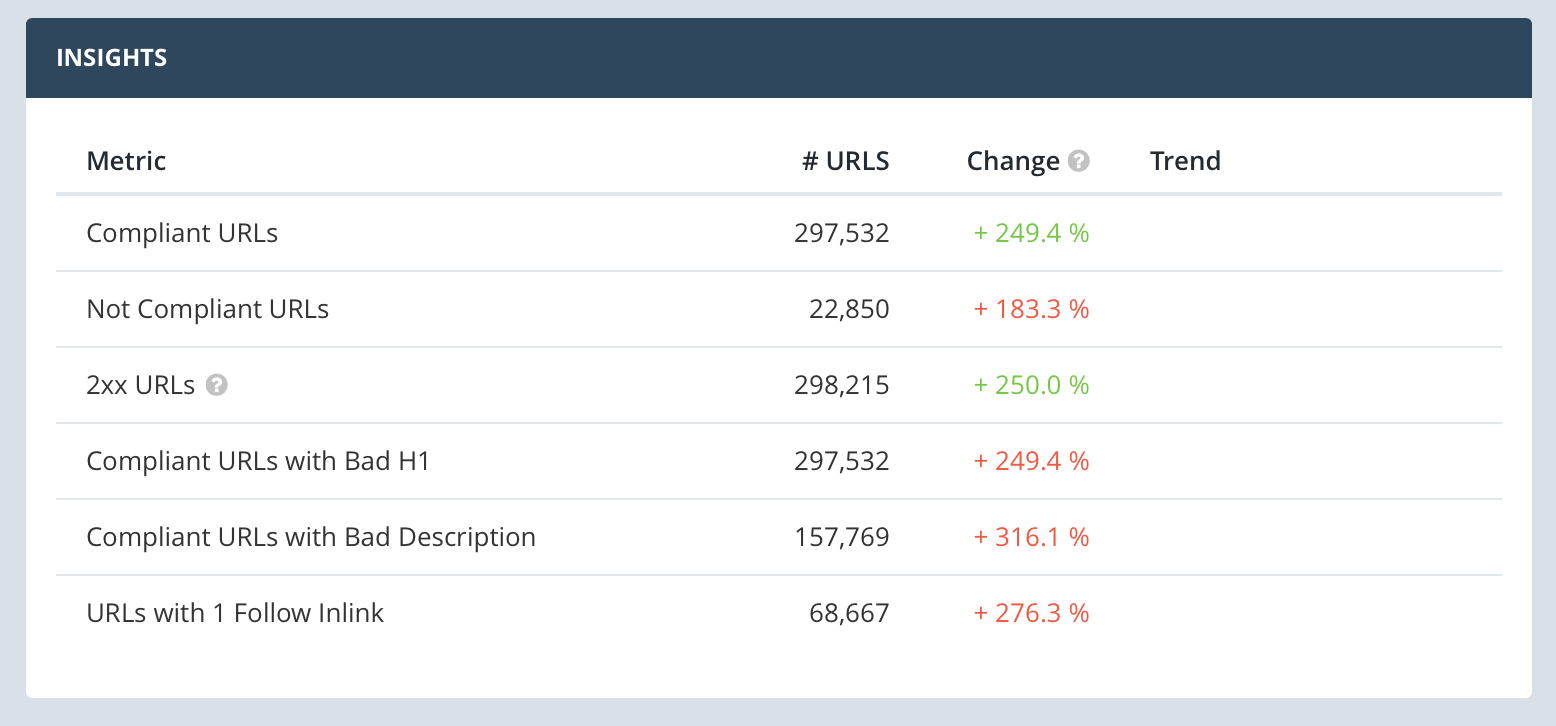
Task: Open the Not Compliant URLs metric
Action: coord(208,309)
